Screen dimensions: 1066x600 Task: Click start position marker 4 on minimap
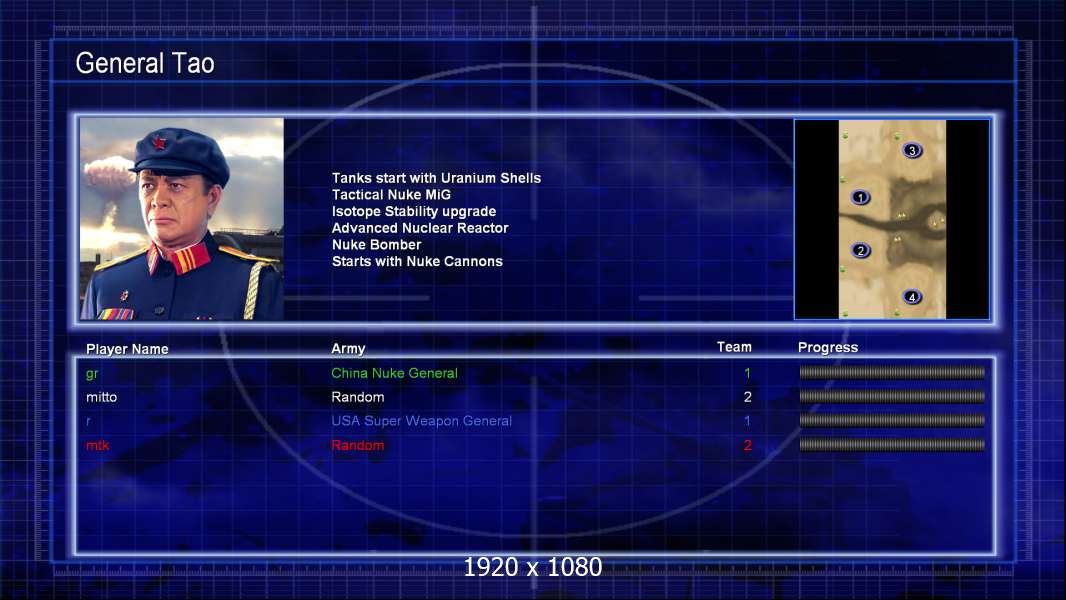[x=911, y=297]
